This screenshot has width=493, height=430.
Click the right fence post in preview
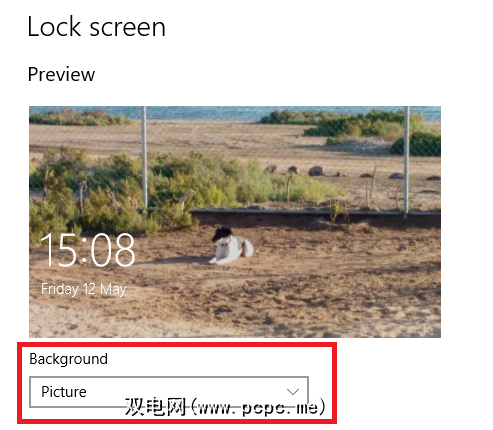tap(406, 162)
